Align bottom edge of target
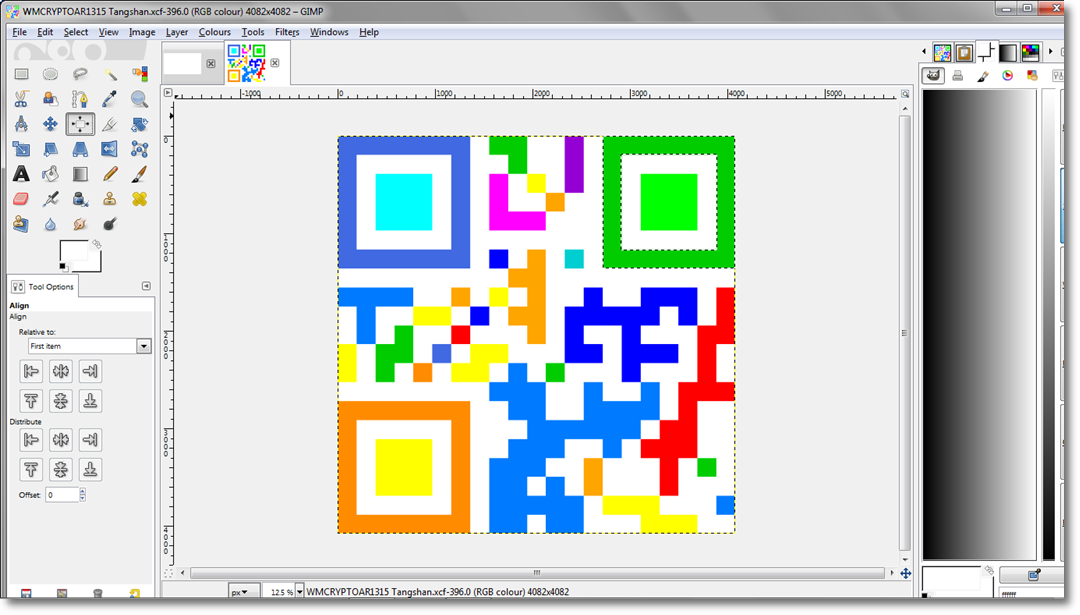 pos(90,401)
